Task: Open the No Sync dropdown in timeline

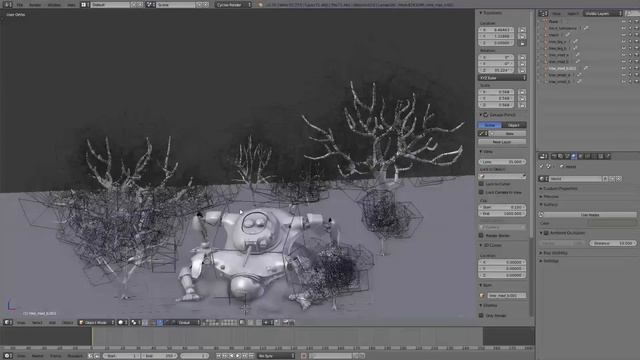Action: click(276, 356)
